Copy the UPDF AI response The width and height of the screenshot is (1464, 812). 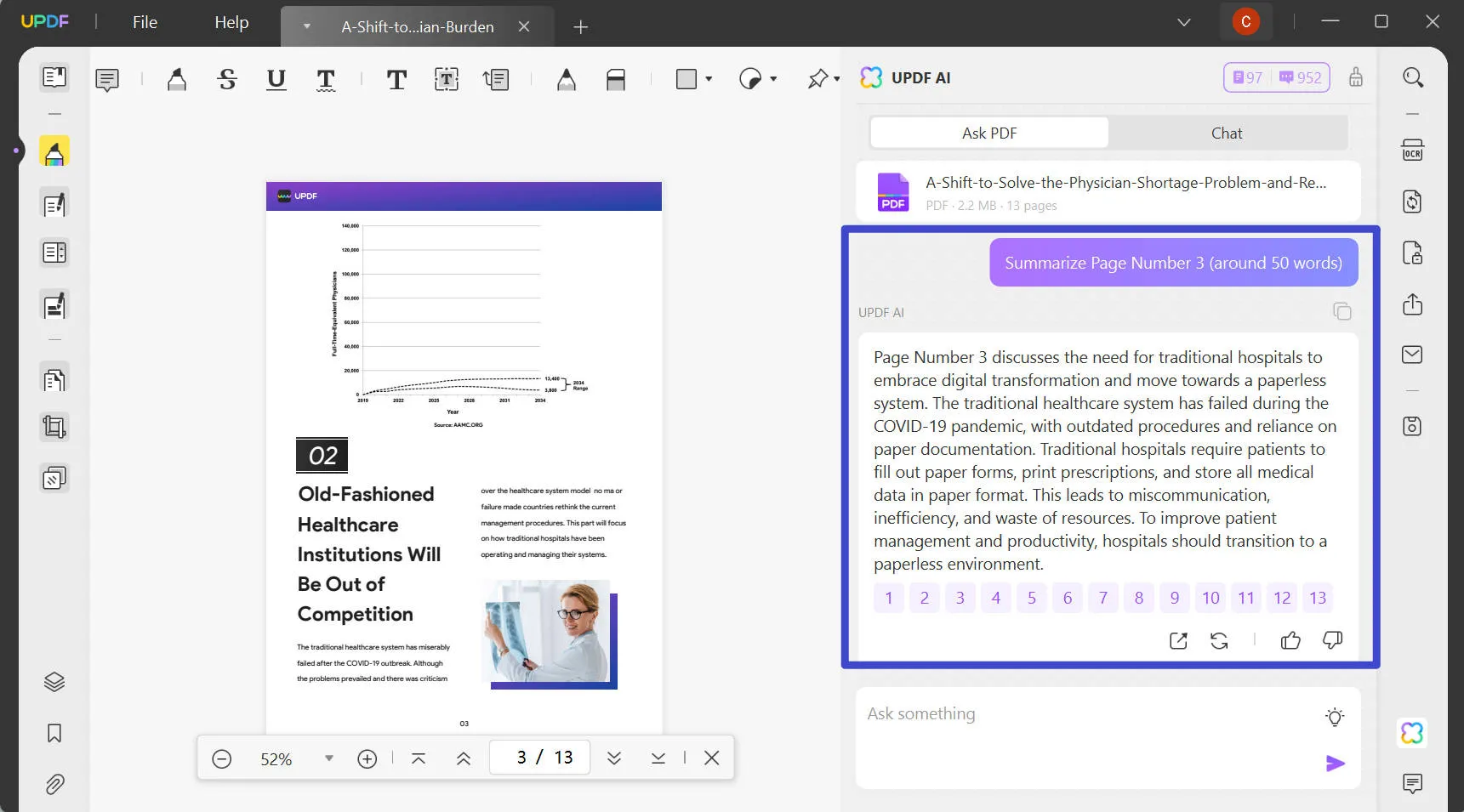point(1342,311)
